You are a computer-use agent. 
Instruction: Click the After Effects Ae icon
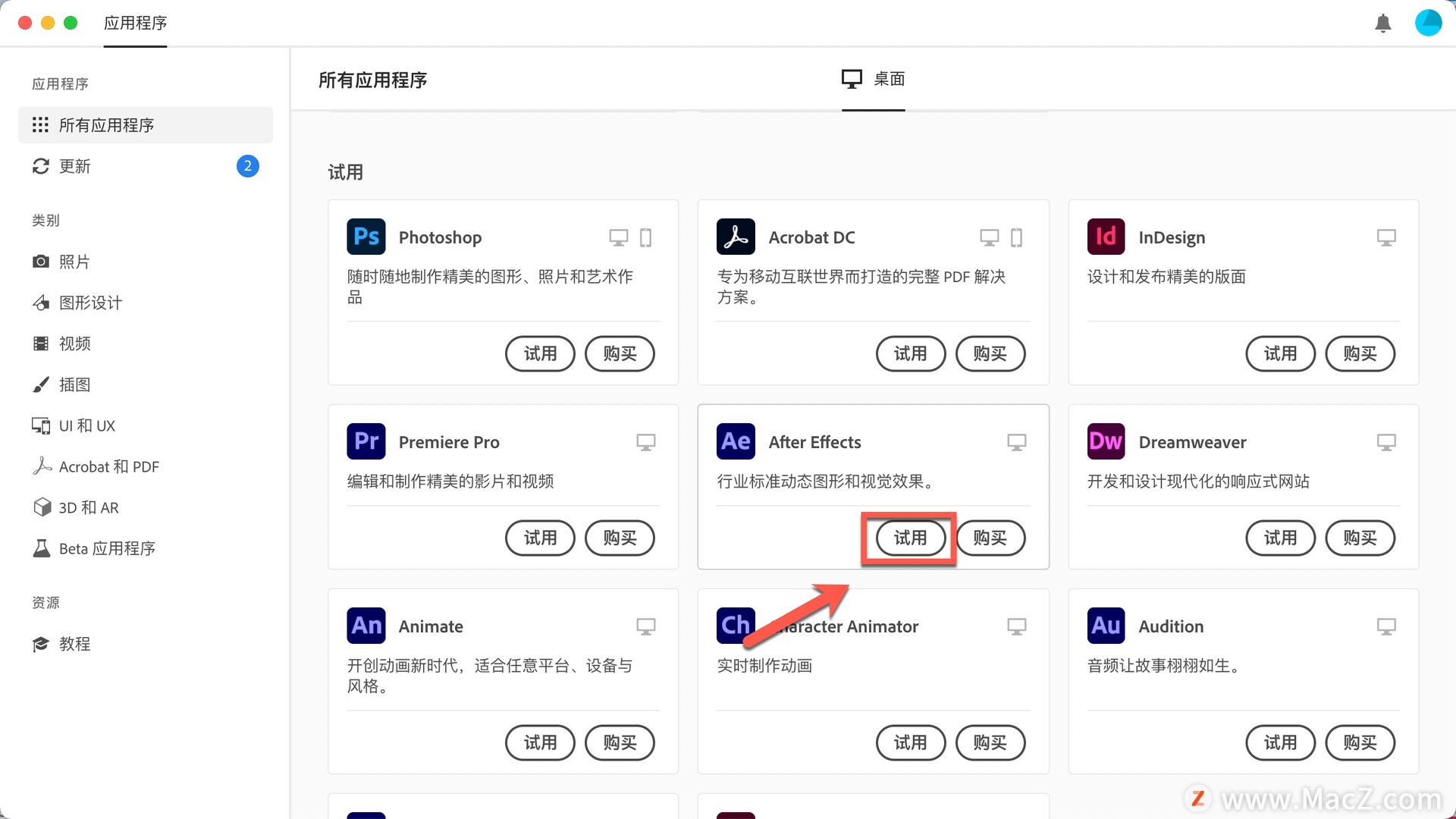coord(736,441)
